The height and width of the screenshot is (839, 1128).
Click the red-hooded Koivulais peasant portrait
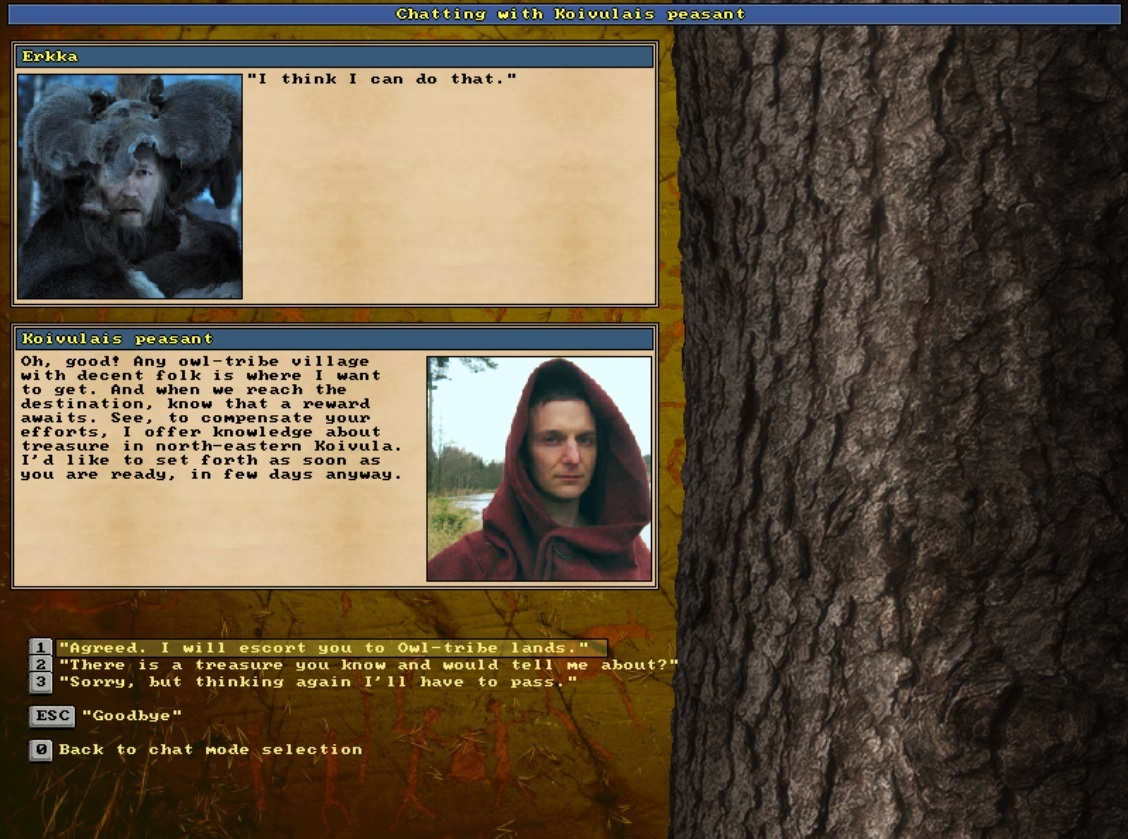pyautogui.click(x=540, y=468)
